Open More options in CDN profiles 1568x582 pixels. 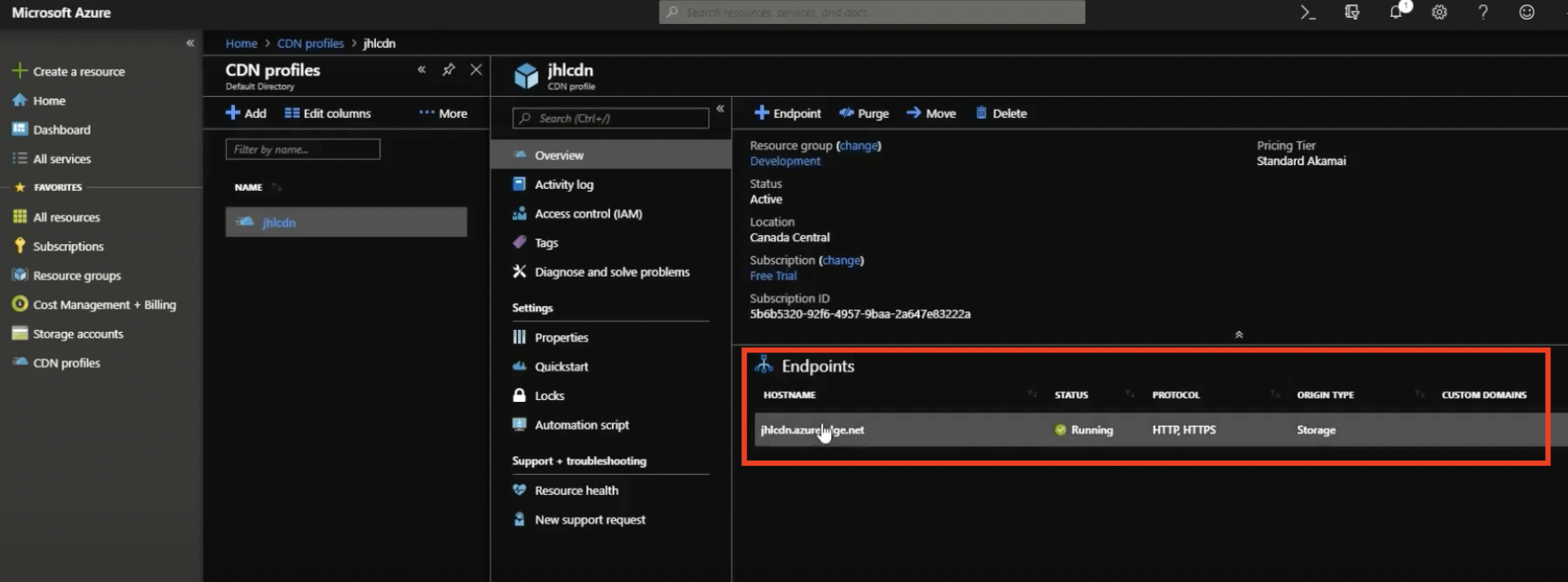click(x=443, y=114)
